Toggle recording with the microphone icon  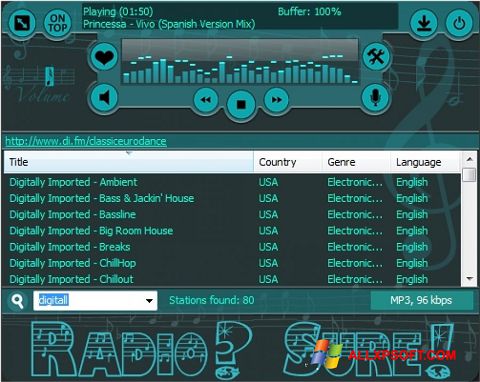[x=375, y=97]
